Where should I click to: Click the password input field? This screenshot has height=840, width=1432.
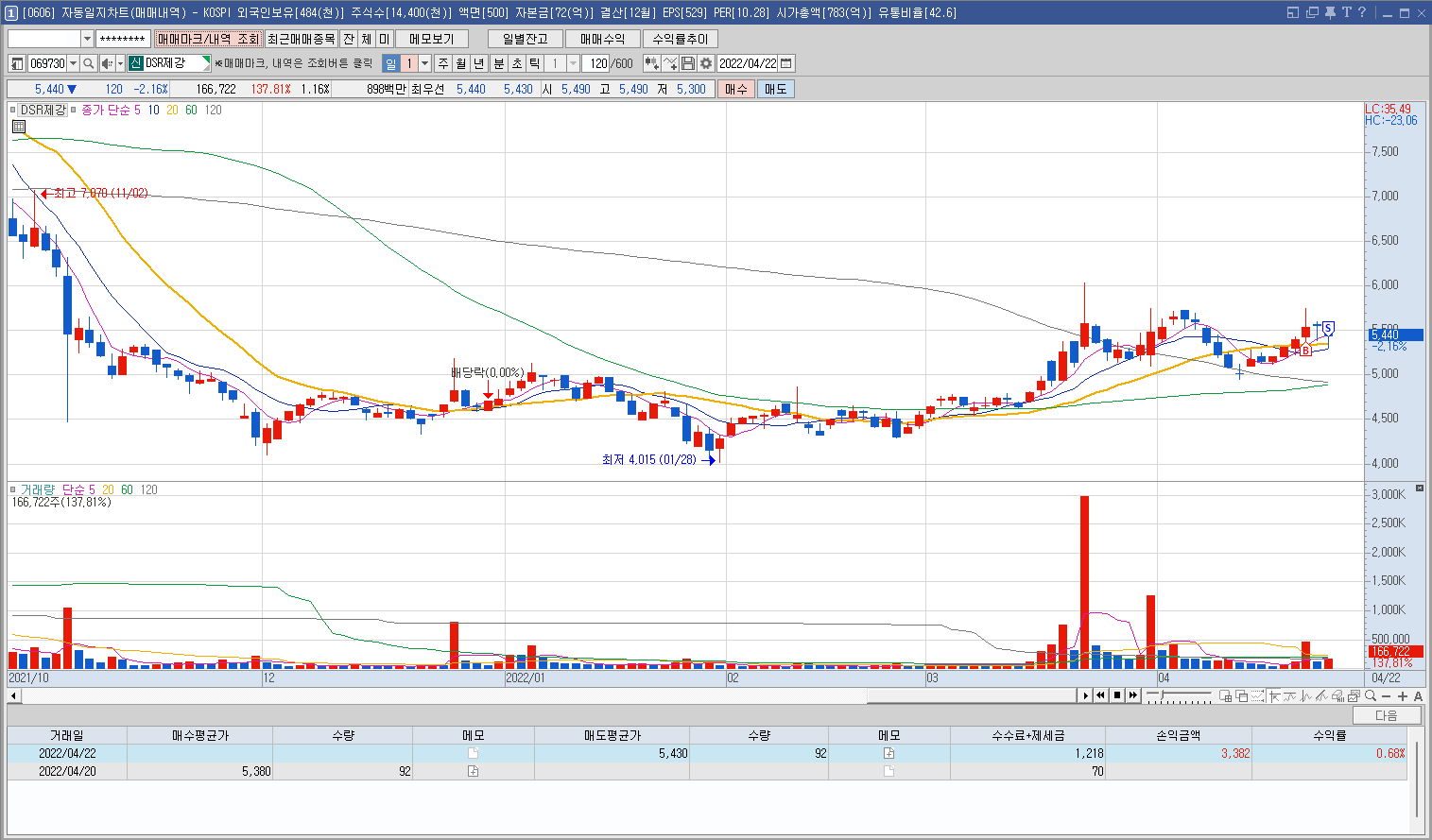123,39
